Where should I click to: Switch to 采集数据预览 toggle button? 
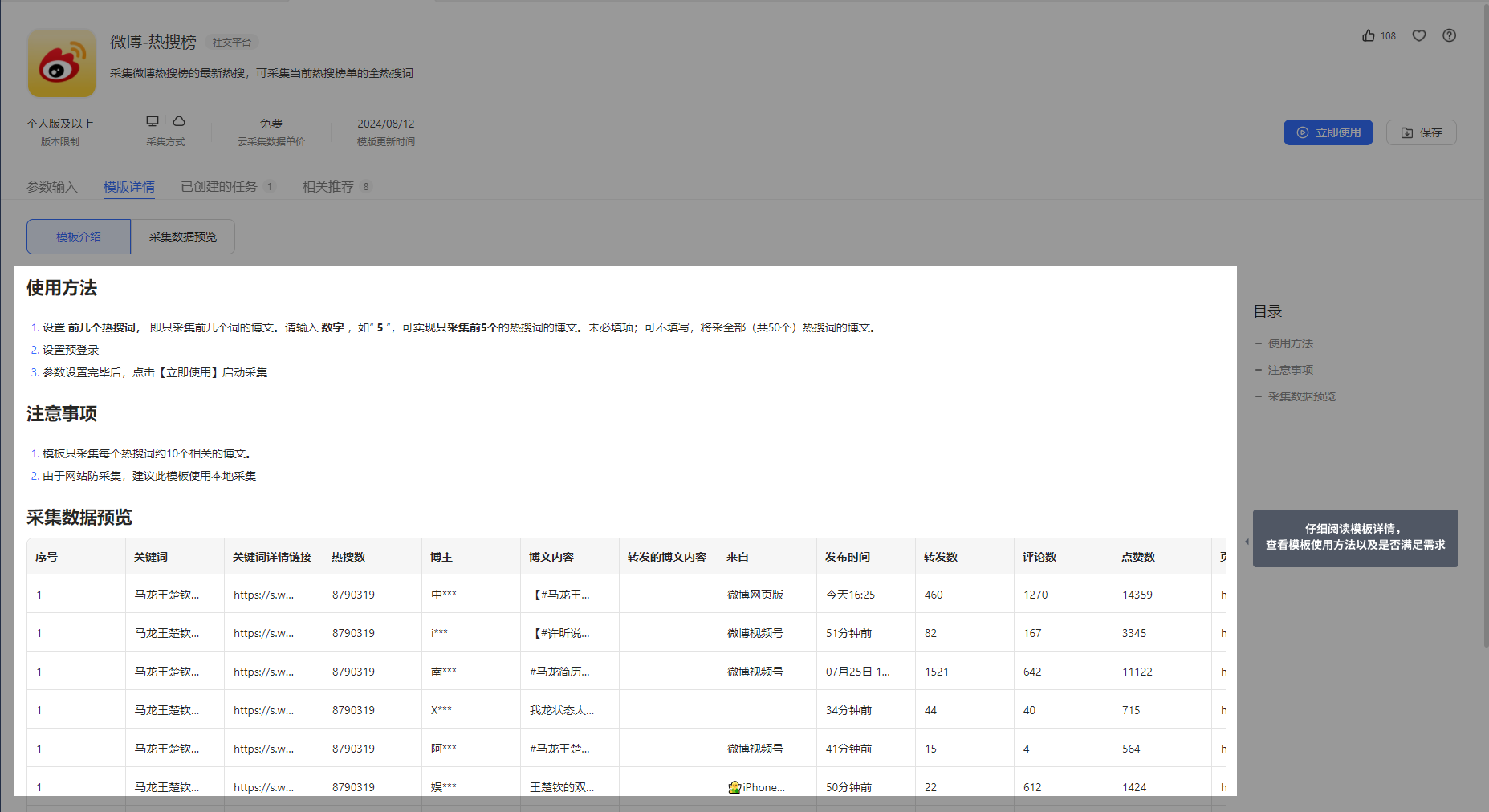click(183, 237)
